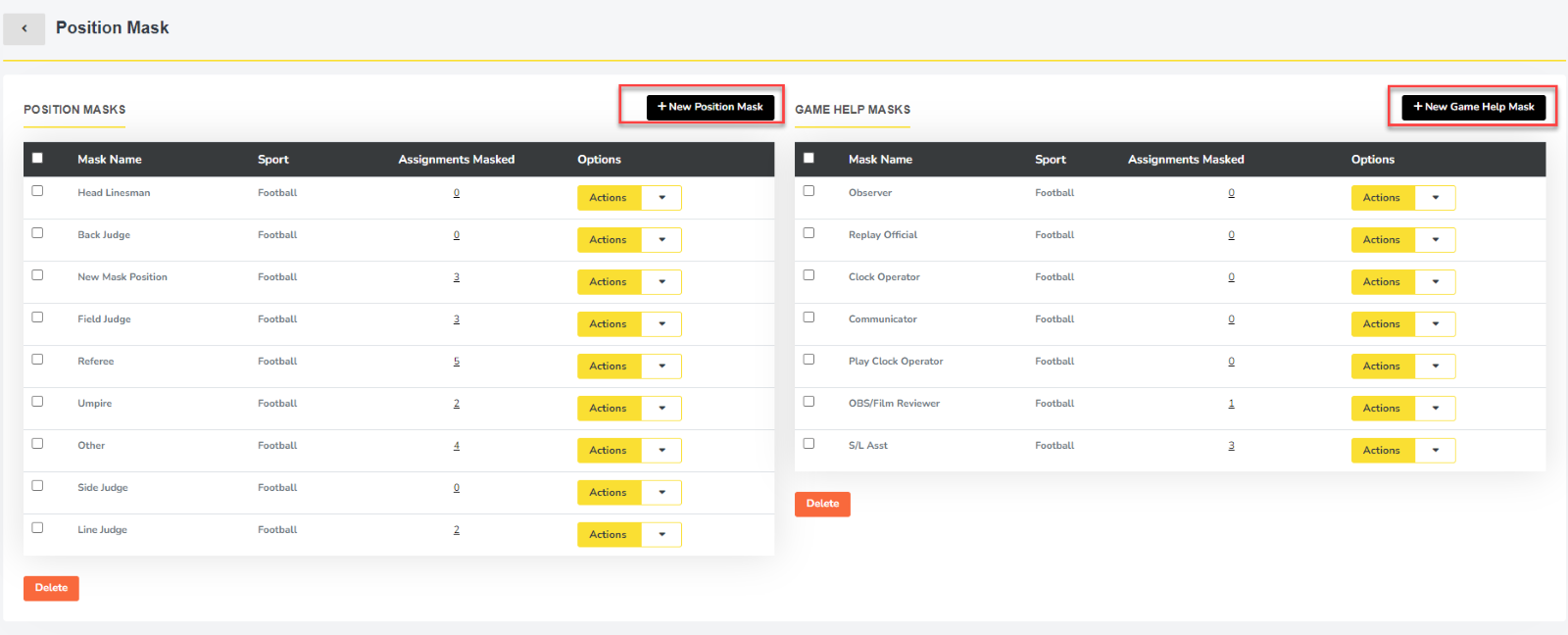Viewport: 1568px width, 635px height.
Task: Click the New Game Help Mask button
Action: tap(1473, 107)
